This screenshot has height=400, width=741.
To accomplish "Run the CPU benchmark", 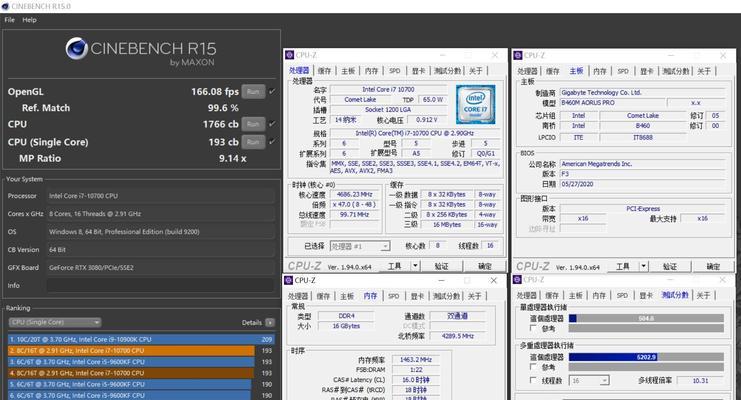I will (253, 124).
